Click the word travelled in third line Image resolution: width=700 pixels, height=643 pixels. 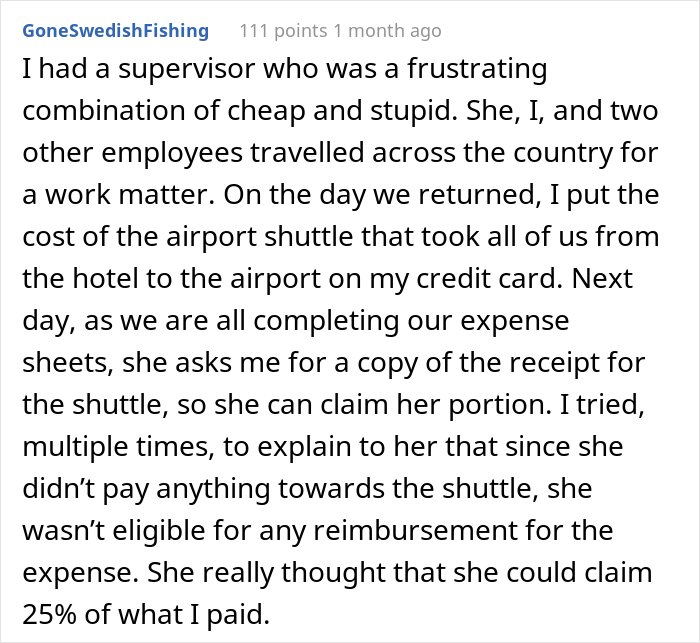coord(308,153)
